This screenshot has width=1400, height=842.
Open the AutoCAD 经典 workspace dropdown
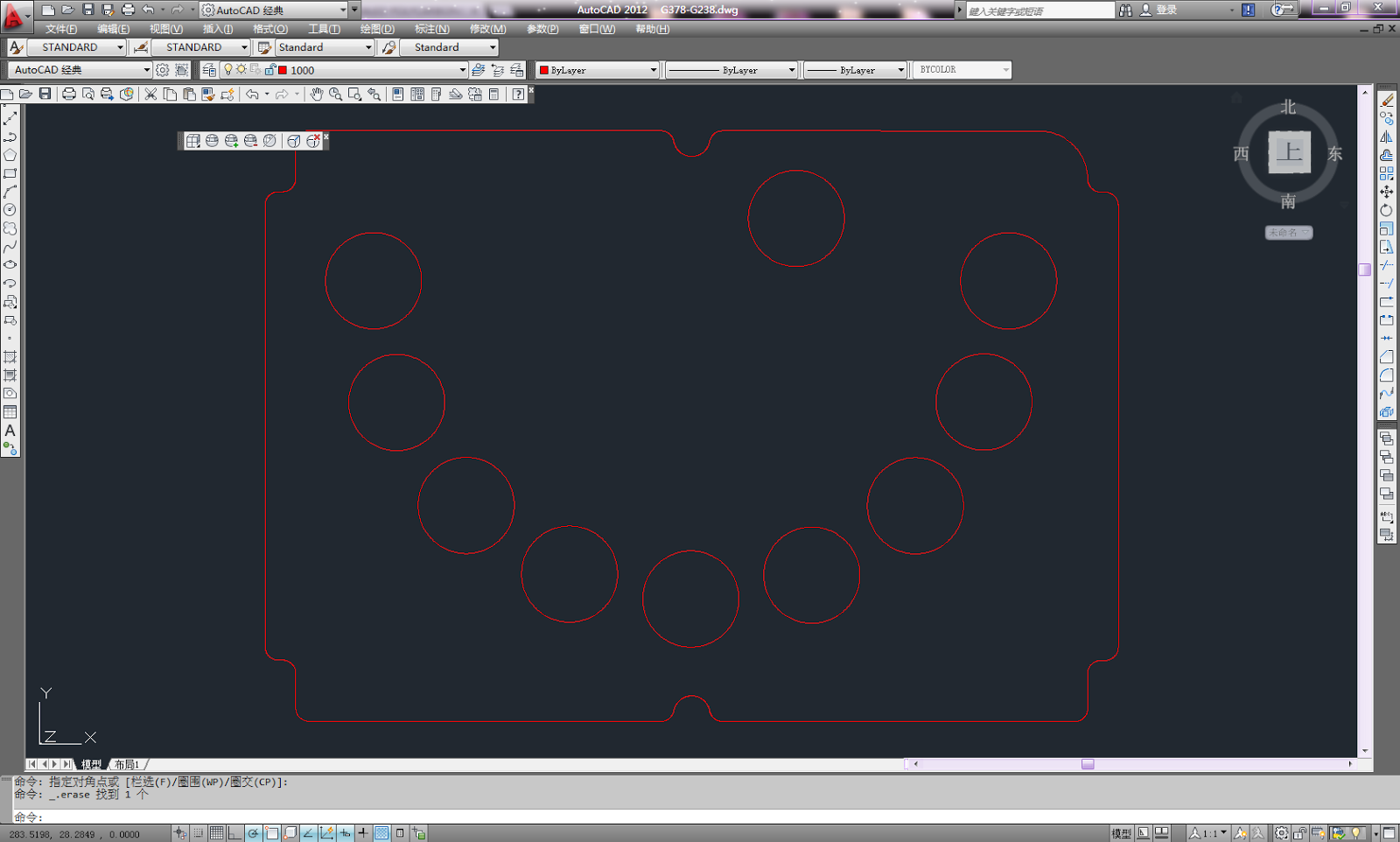(x=80, y=70)
